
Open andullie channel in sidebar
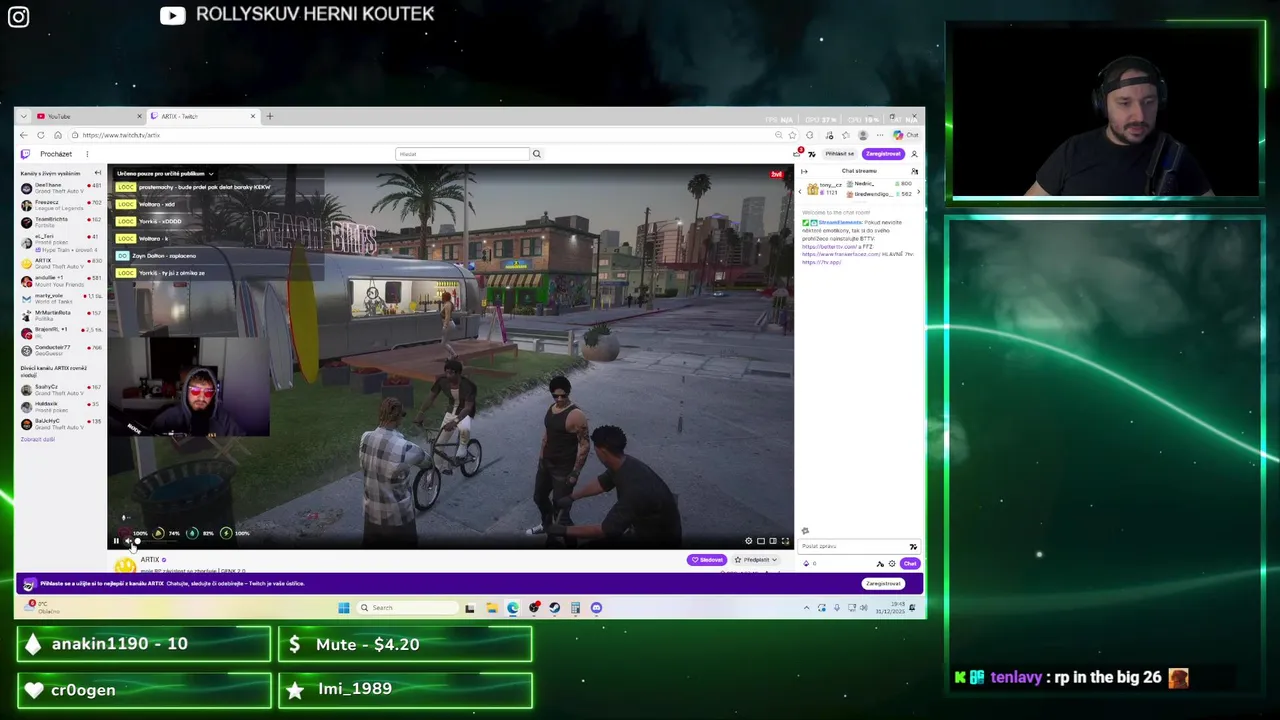click(x=60, y=280)
